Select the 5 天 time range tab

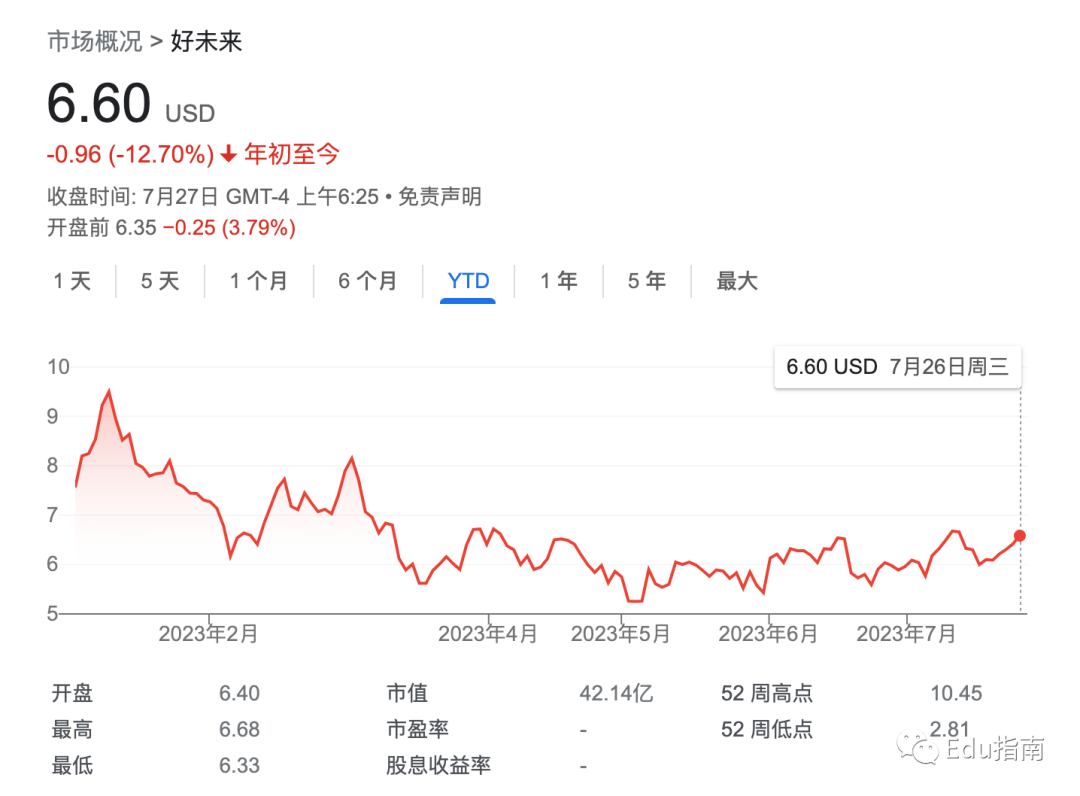(160, 281)
